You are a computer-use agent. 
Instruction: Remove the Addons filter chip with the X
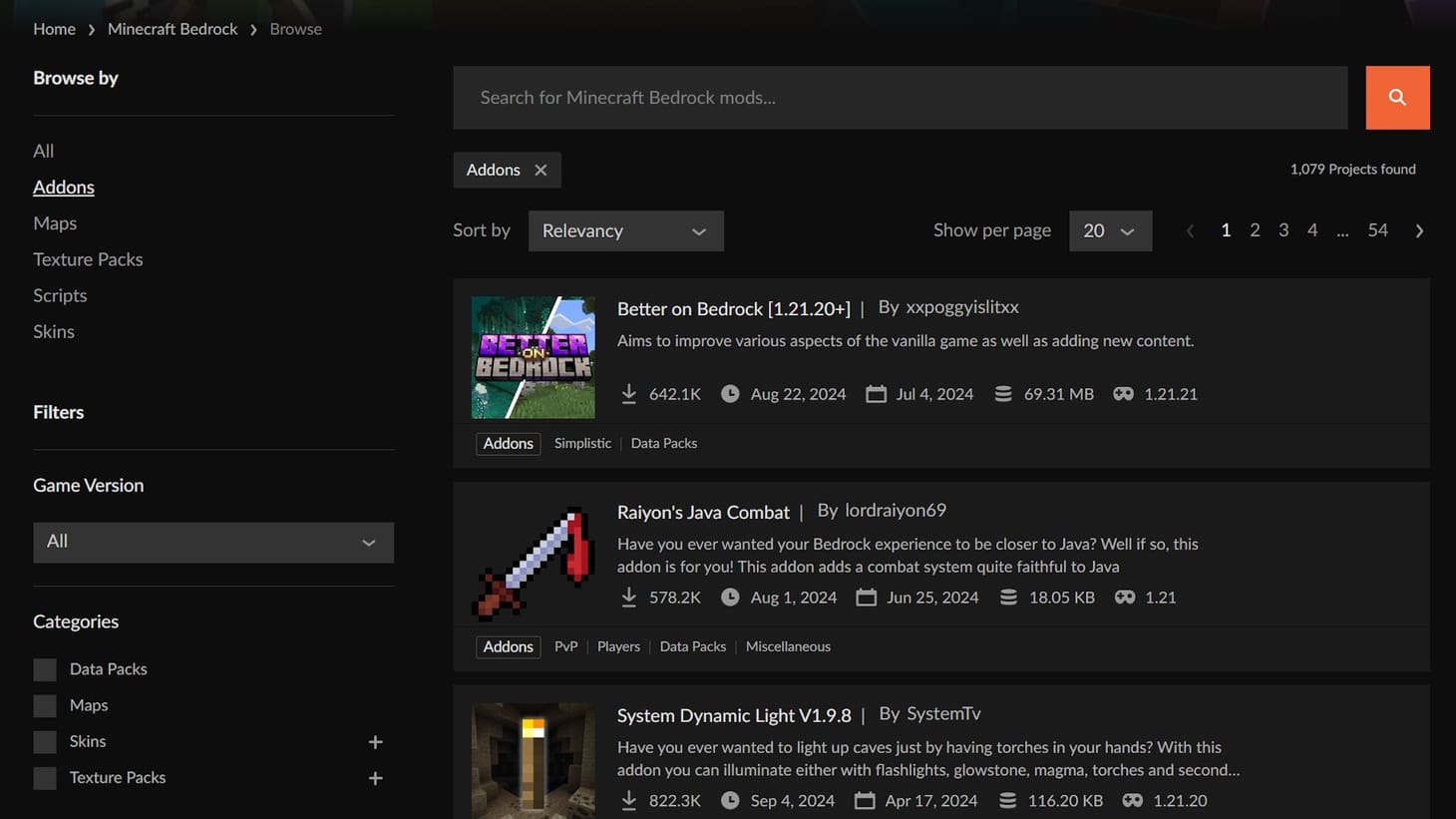tap(540, 170)
